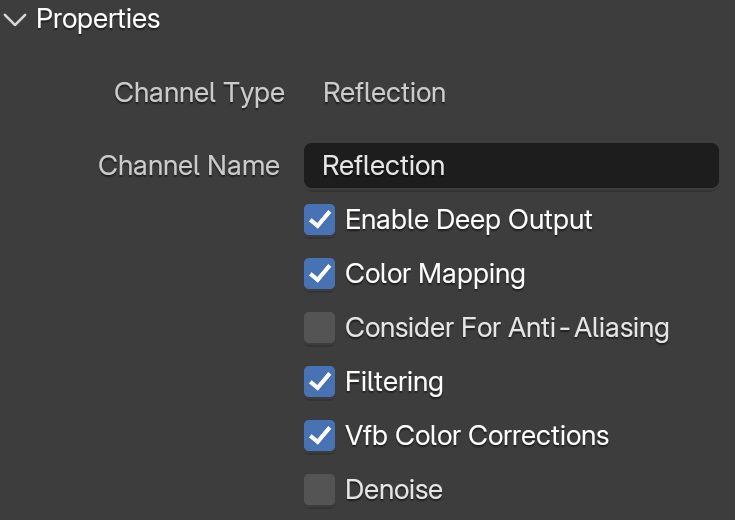735x520 pixels.
Task: Turn off the Filtering checkbox
Action: coord(319,381)
